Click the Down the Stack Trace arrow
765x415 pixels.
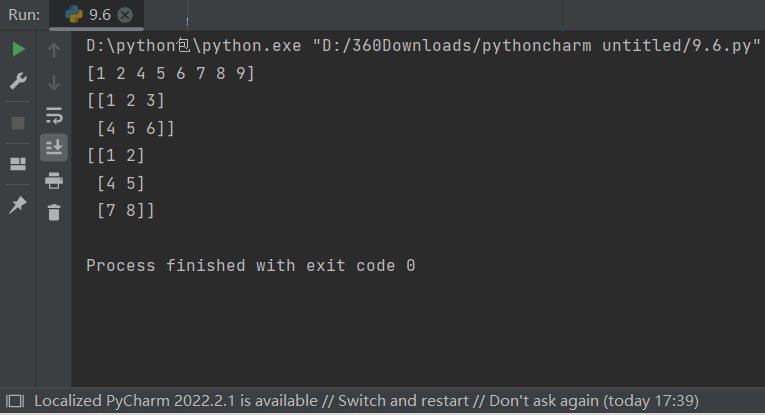(x=54, y=82)
